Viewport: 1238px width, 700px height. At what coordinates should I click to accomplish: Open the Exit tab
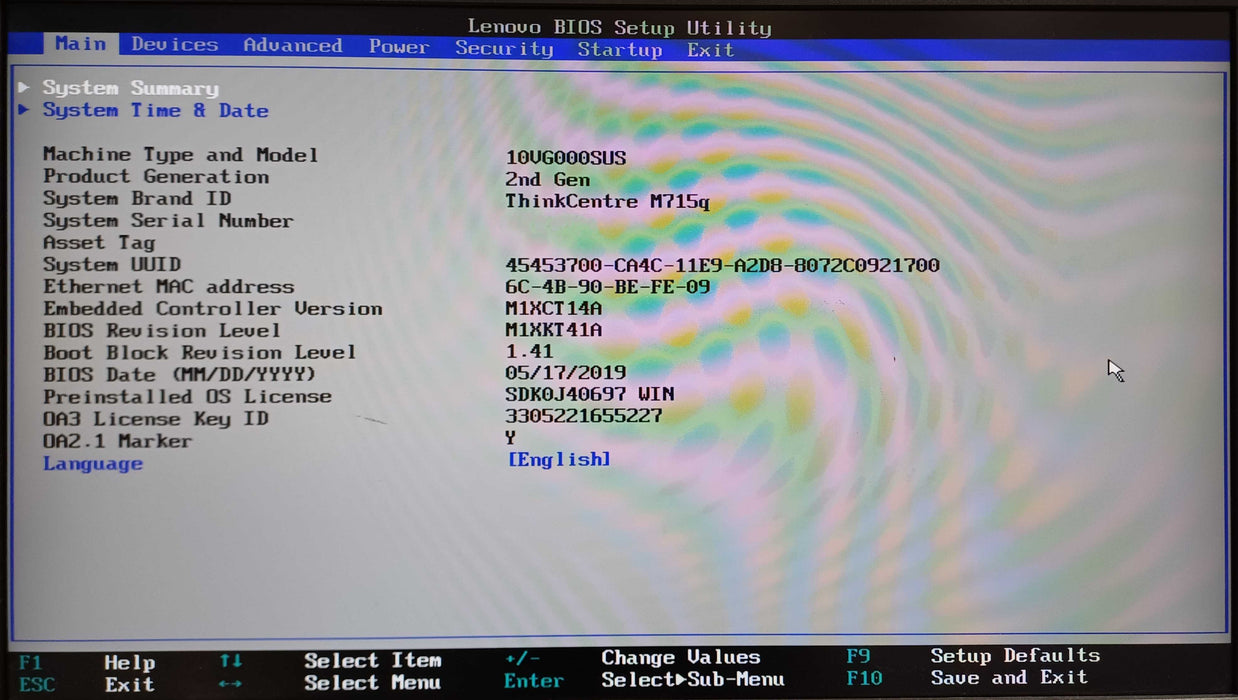pyautogui.click(x=710, y=50)
